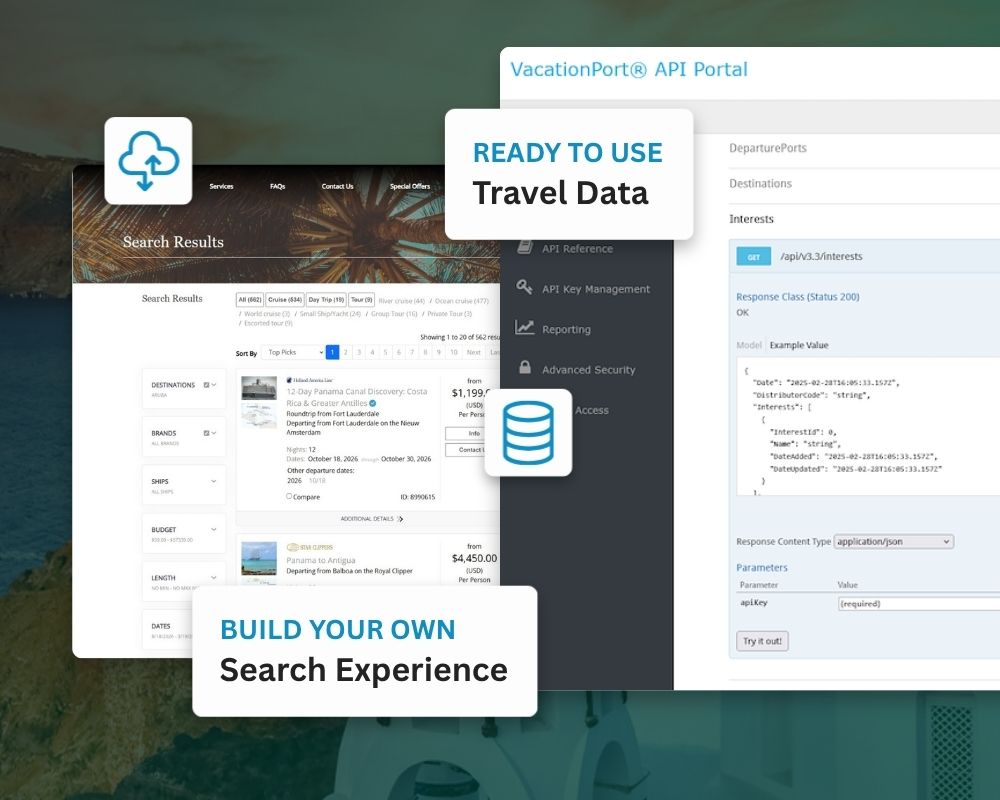Viewport: 1000px width, 800px height.
Task: Open Services in the site navigation
Action: coord(221,186)
